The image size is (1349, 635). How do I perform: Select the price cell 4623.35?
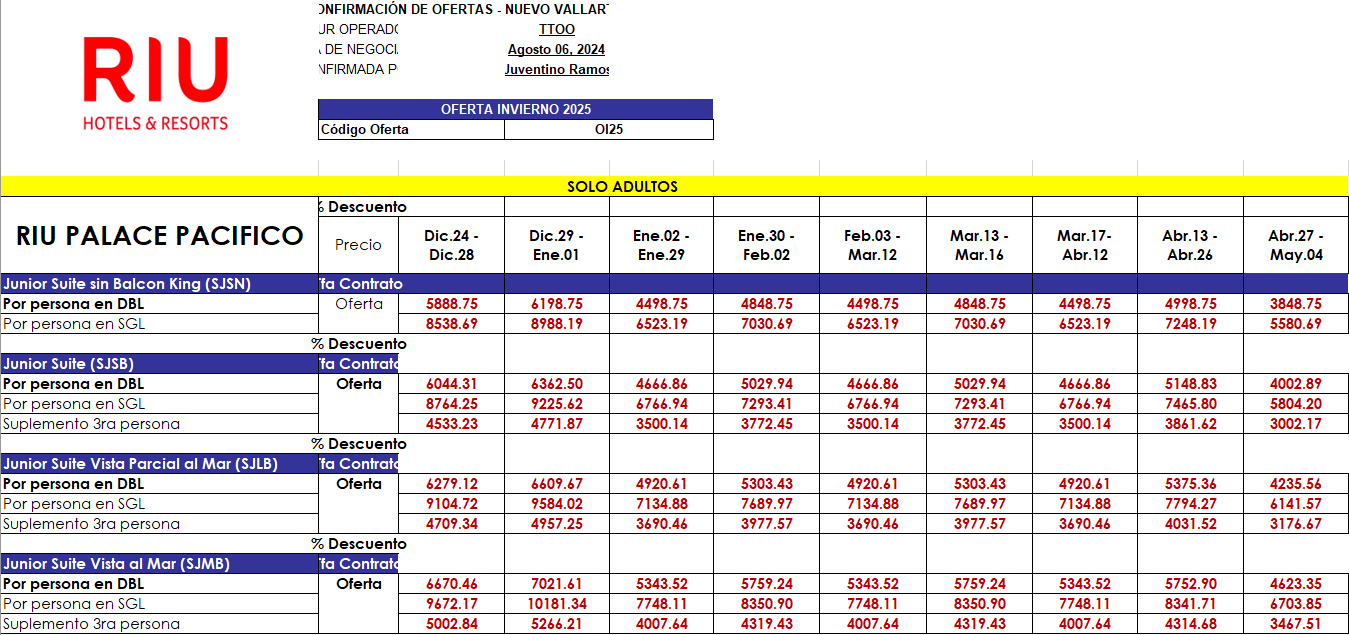pos(1295,584)
